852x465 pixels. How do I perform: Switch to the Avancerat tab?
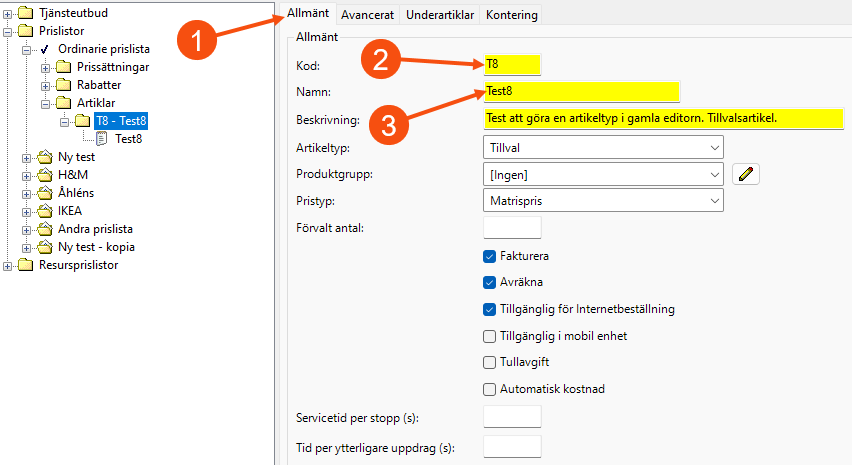(x=367, y=15)
